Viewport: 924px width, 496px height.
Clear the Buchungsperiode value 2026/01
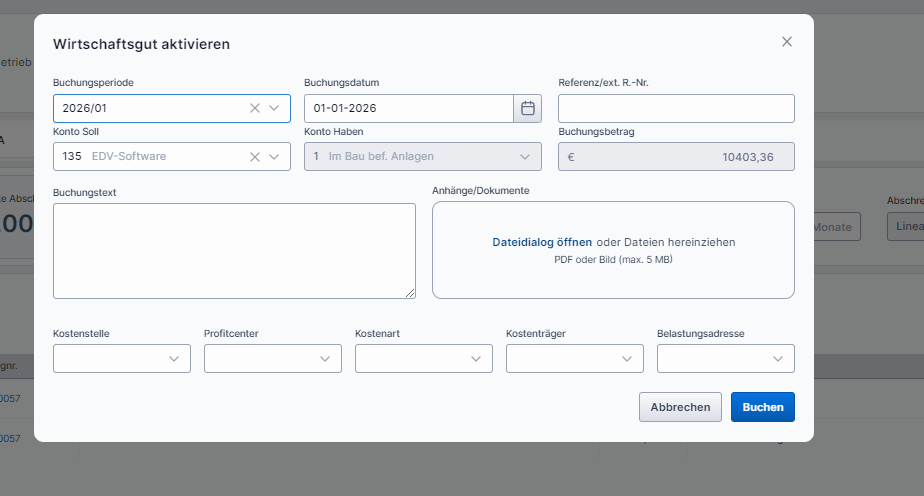click(254, 108)
